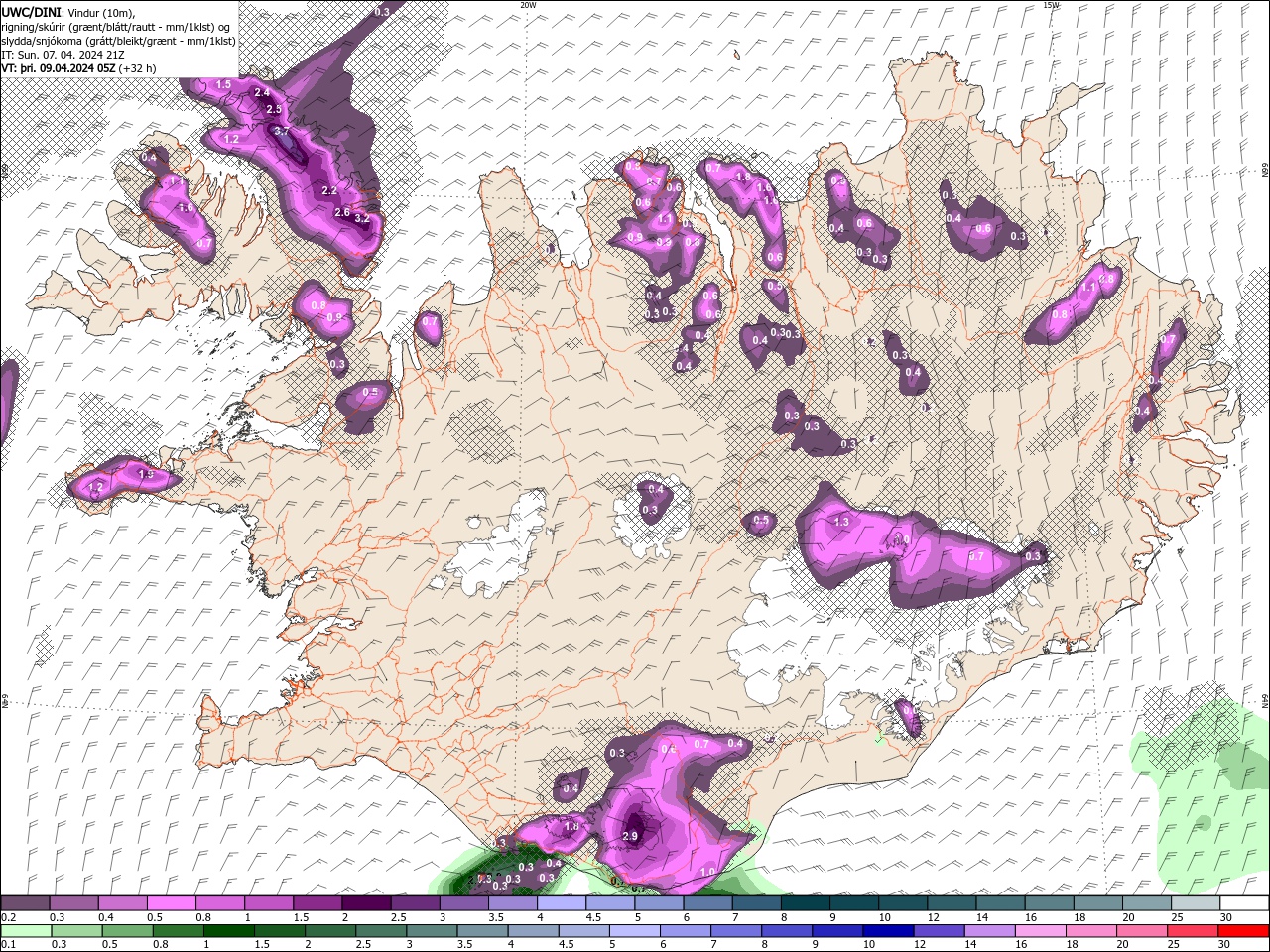Select the bright pink 0.5 snow legend swatch
Viewport: 1270px width, 952px height.
pos(171,903)
